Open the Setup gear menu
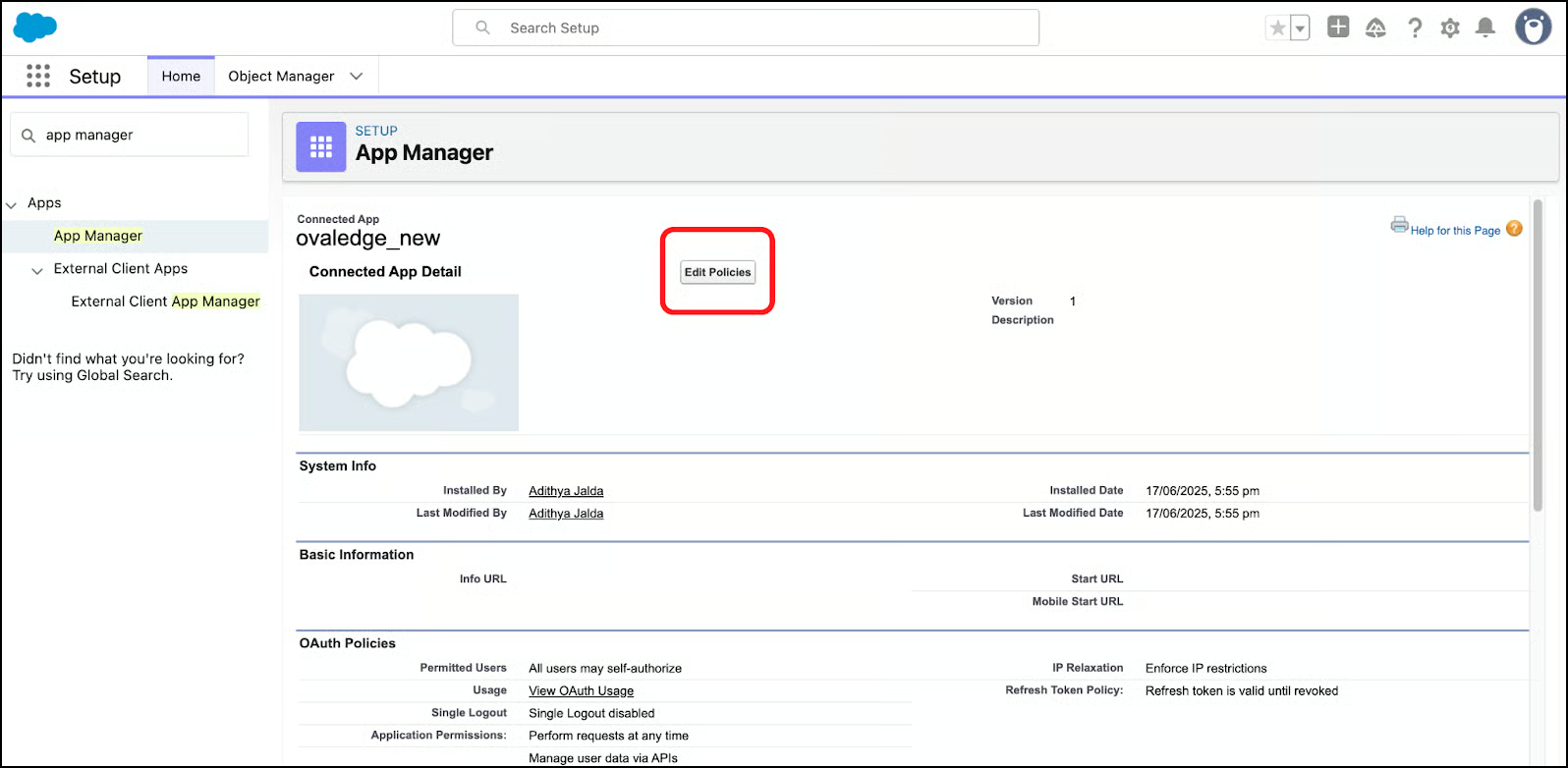Screen dimensions: 1568x768 point(1450,28)
